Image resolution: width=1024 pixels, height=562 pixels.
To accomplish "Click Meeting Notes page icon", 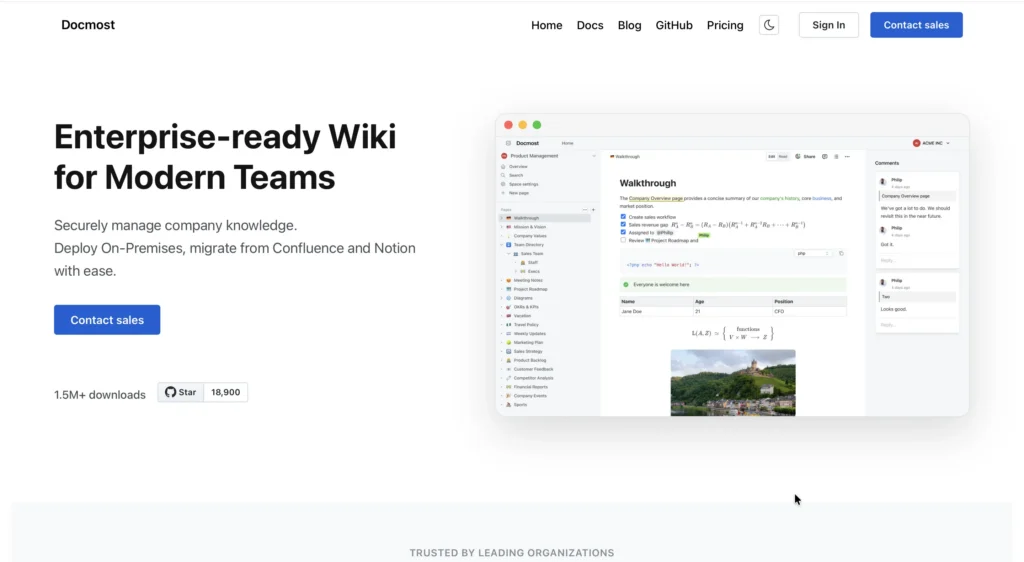I will click(x=509, y=280).
